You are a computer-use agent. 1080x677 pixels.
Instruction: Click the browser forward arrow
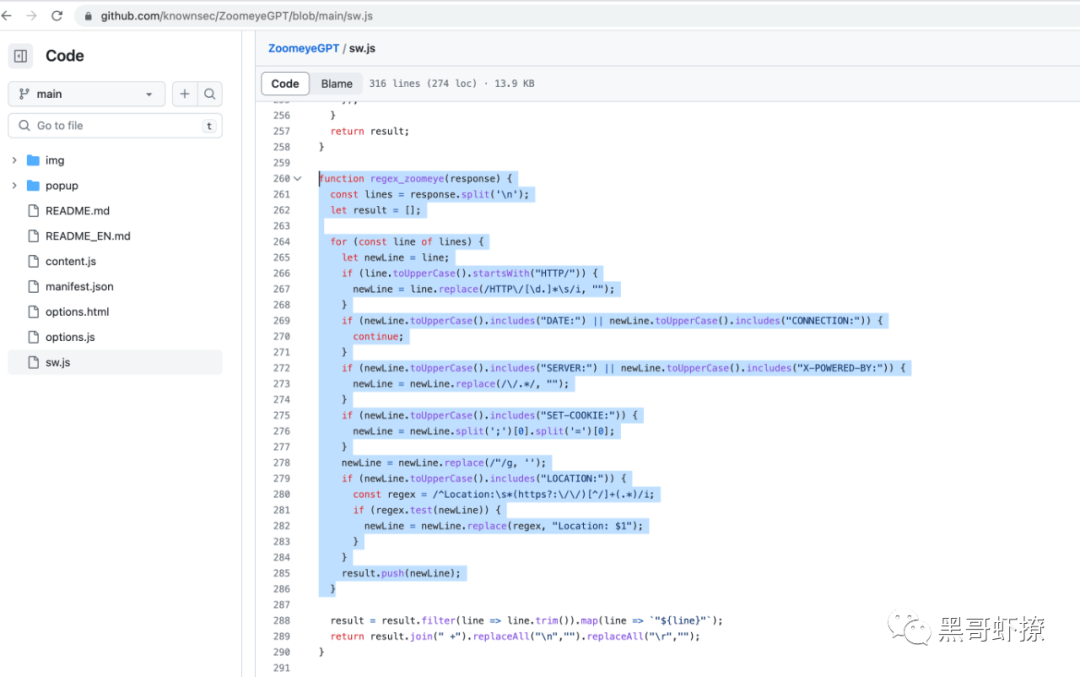tap(32, 15)
